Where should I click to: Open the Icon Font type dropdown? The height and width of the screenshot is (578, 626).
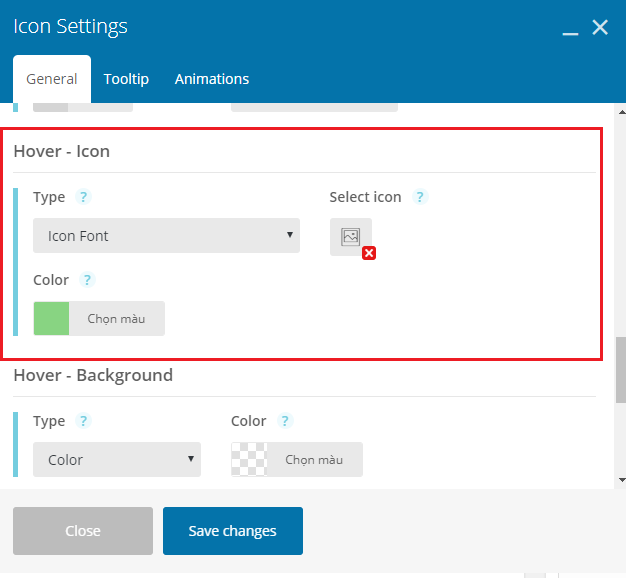(166, 236)
